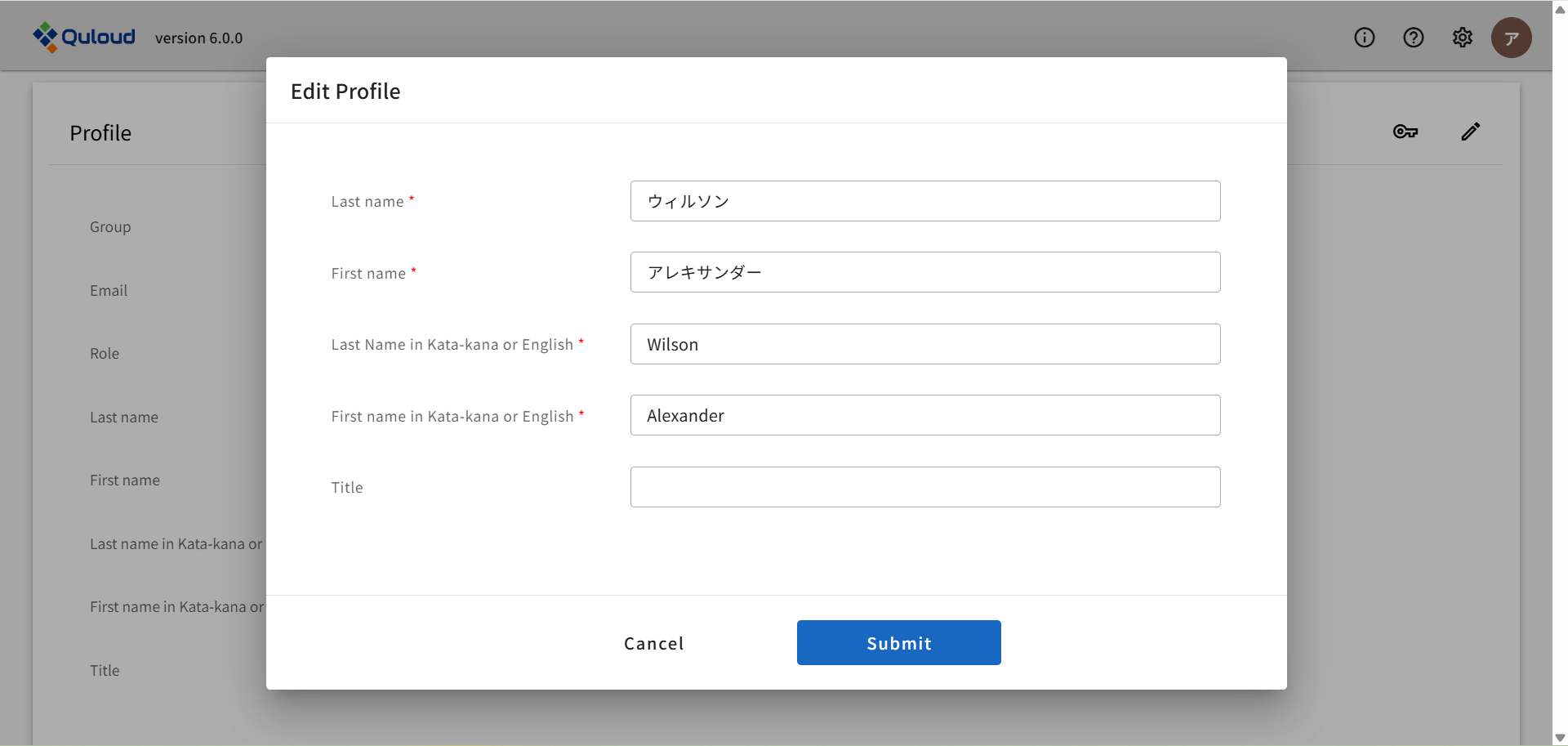Click the scrollbar down arrow
The width and height of the screenshot is (1568, 746).
click(x=1560, y=738)
